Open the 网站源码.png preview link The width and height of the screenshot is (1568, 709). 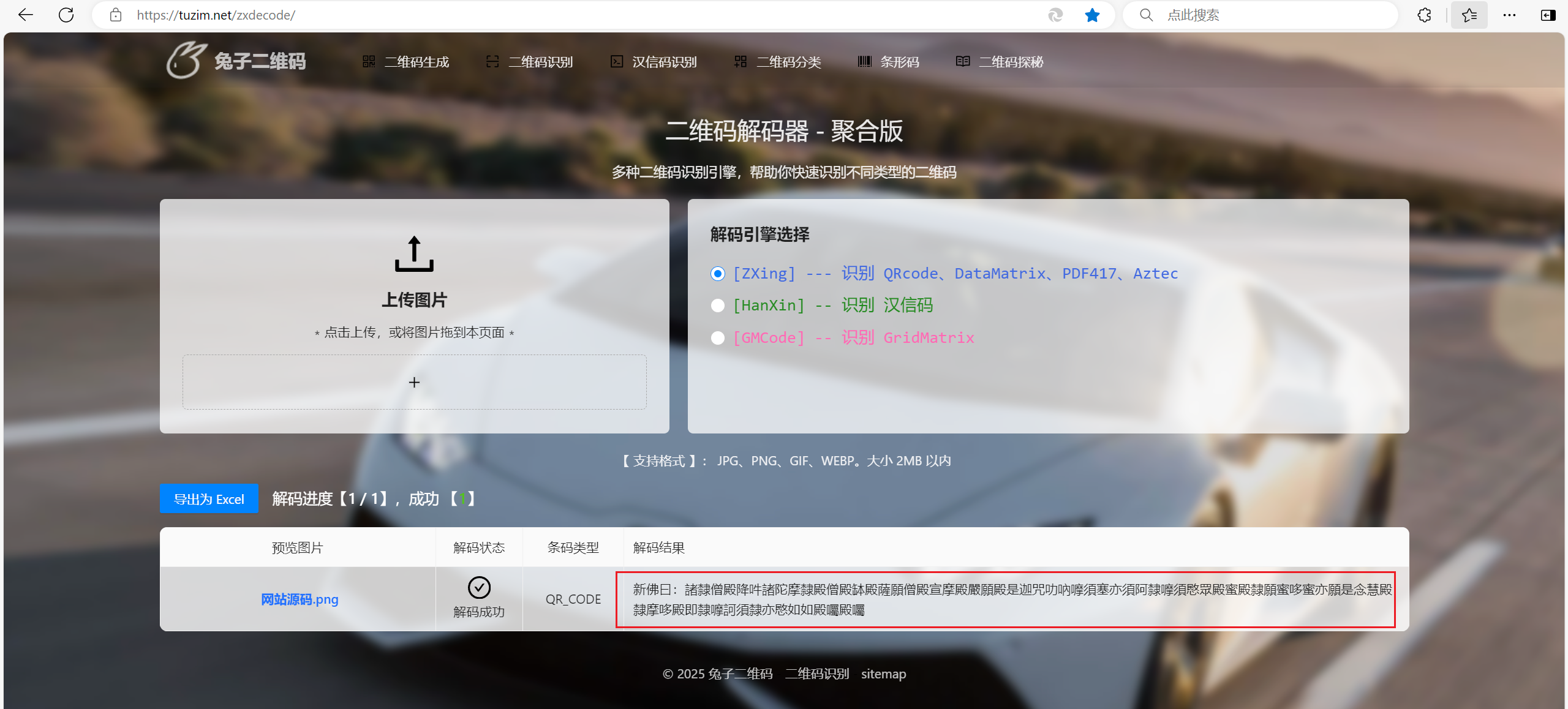coord(300,599)
